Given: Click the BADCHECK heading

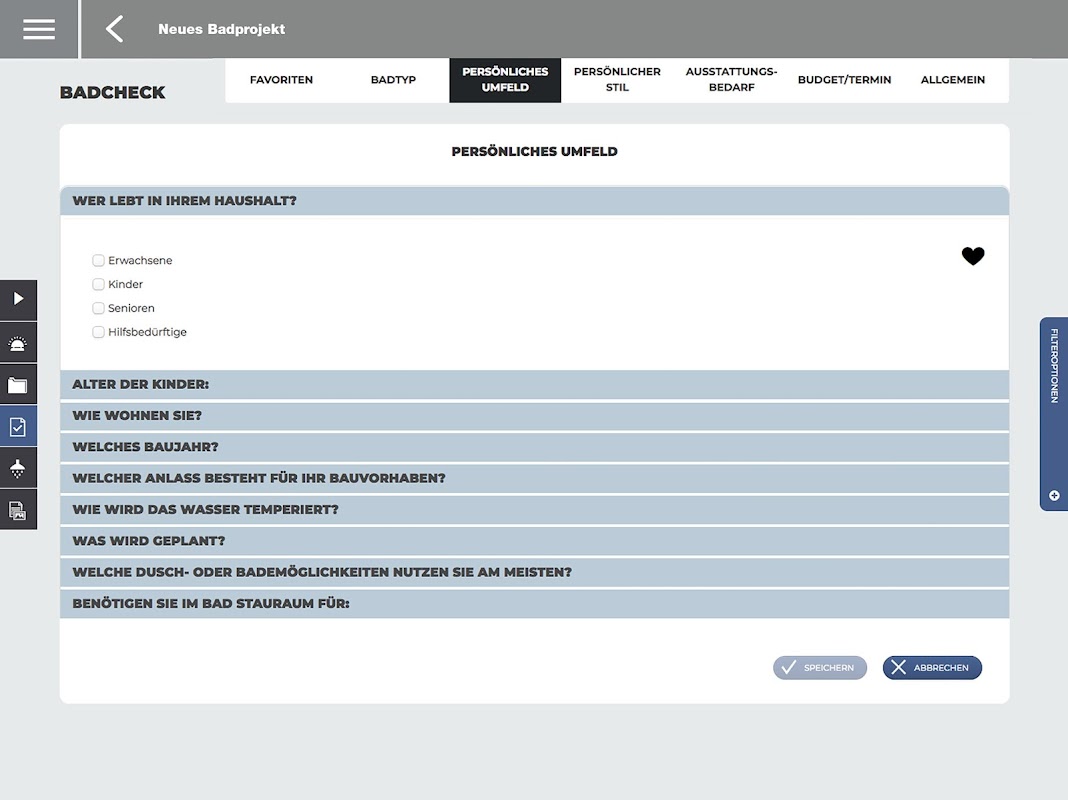Looking at the screenshot, I should pos(112,93).
